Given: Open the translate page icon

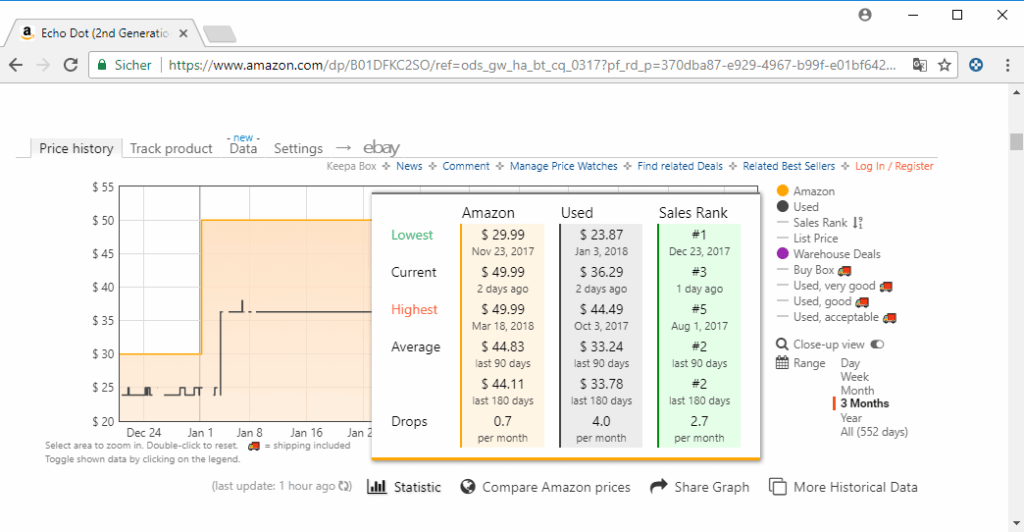Looking at the screenshot, I should pyautogui.click(x=920, y=65).
